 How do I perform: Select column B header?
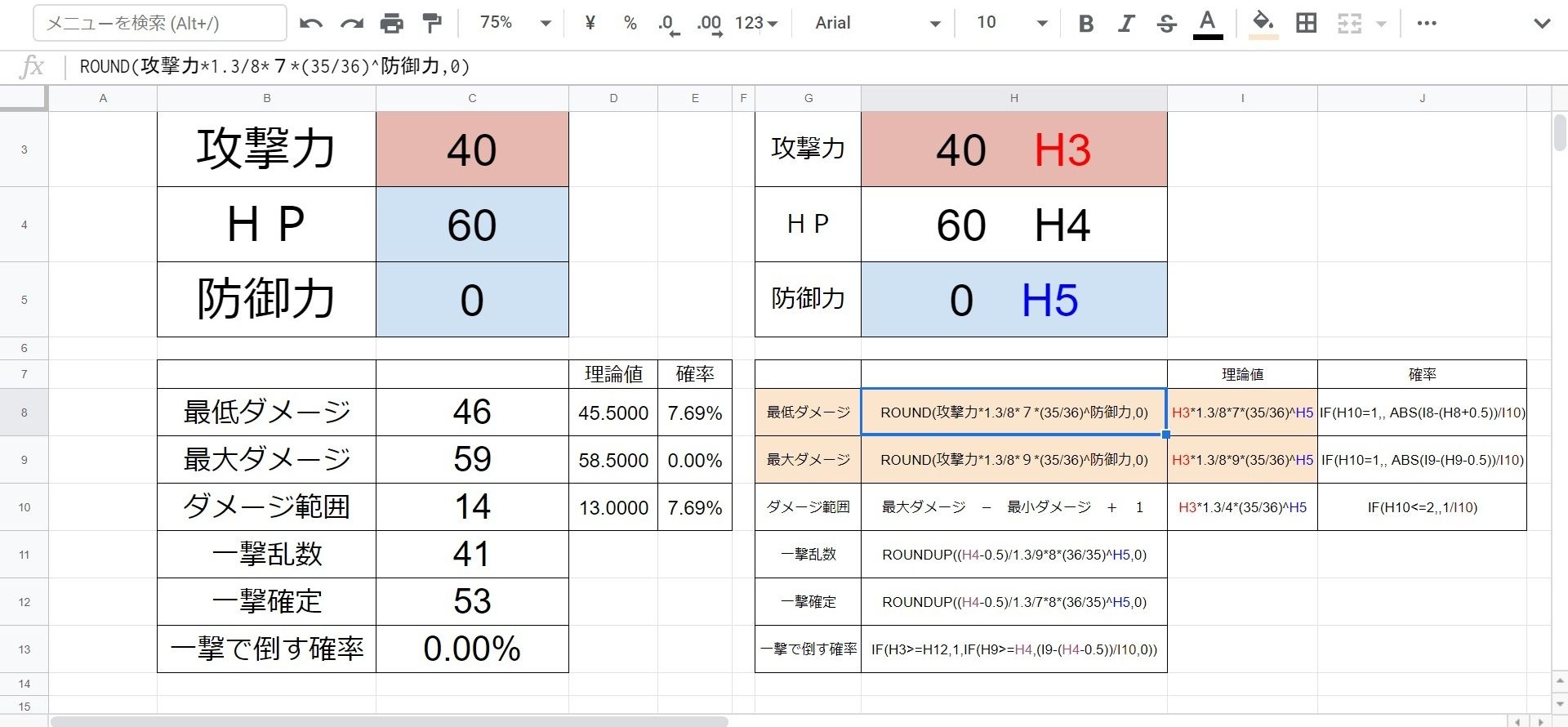coord(266,98)
